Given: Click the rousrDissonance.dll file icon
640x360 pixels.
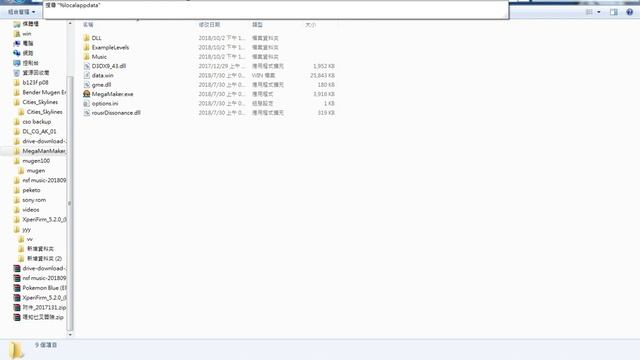Looking at the screenshot, I should click(x=86, y=113).
